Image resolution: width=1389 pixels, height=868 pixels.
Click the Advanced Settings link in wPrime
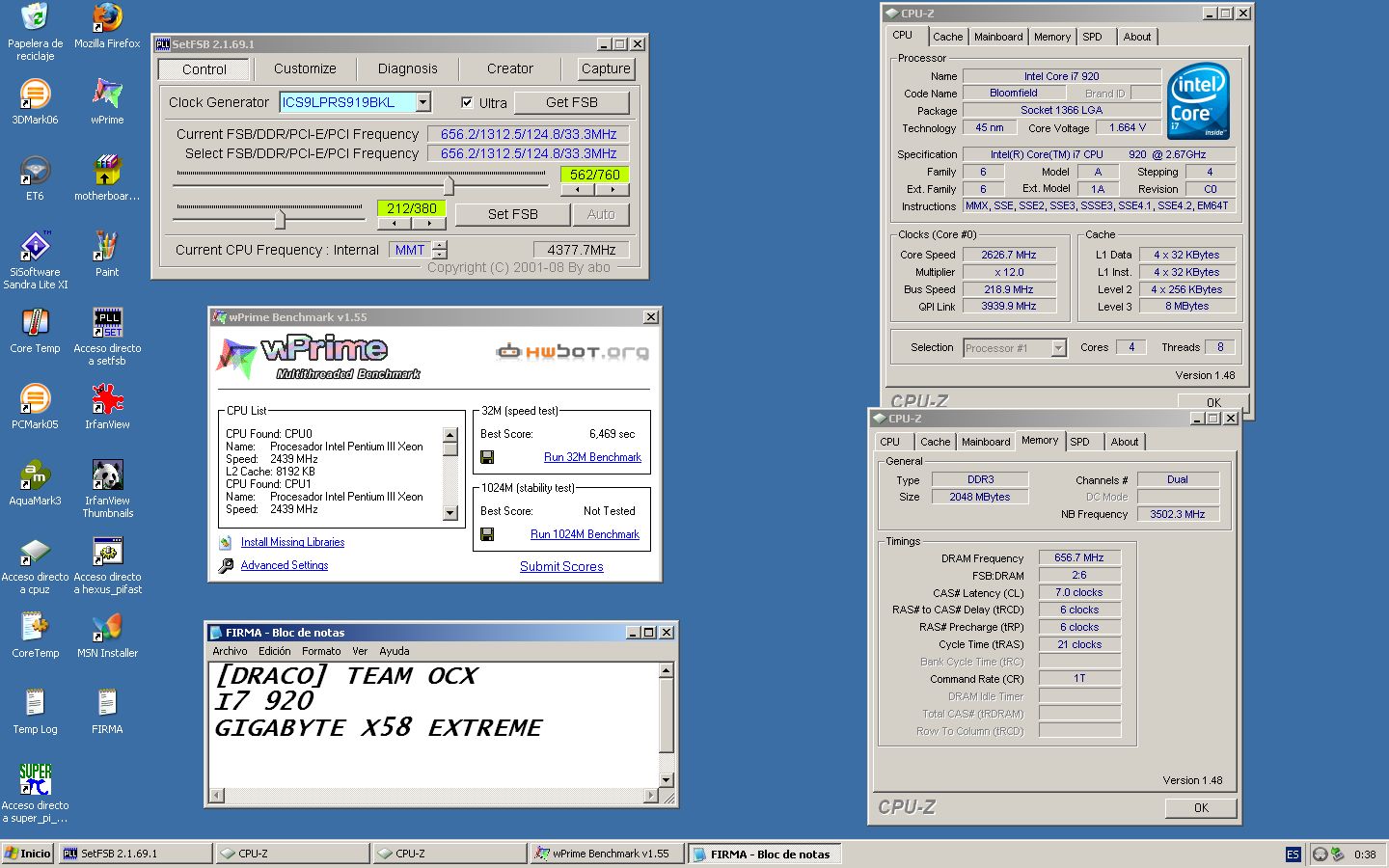click(285, 565)
